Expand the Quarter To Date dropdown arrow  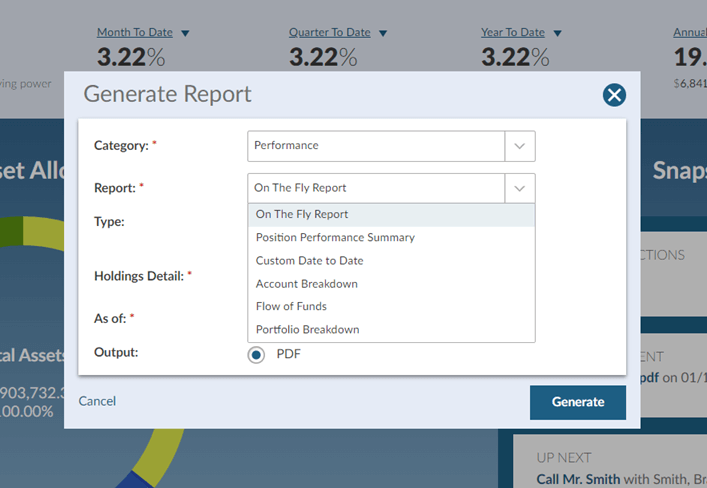pos(383,33)
